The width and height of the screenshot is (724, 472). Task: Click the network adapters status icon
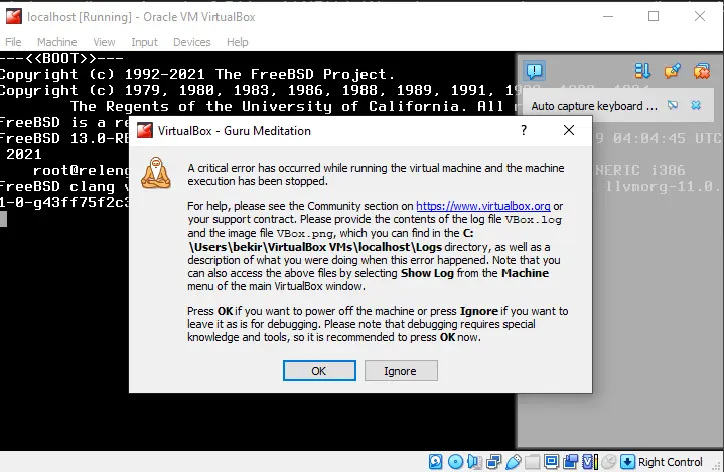pyautogui.click(x=494, y=461)
